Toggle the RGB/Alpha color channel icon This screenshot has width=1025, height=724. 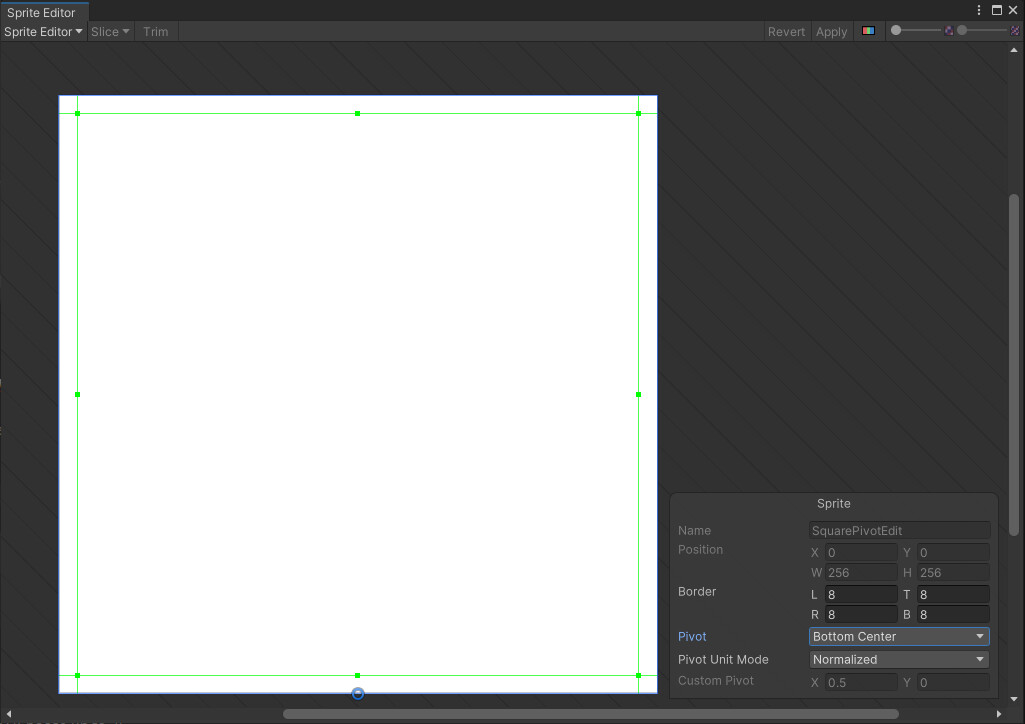[868, 31]
